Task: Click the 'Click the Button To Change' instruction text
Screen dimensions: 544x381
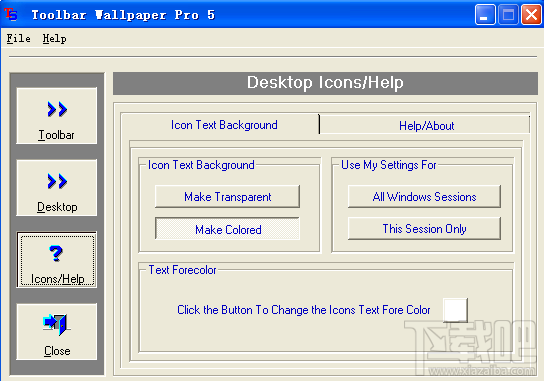Action: [x=304, y=310]
